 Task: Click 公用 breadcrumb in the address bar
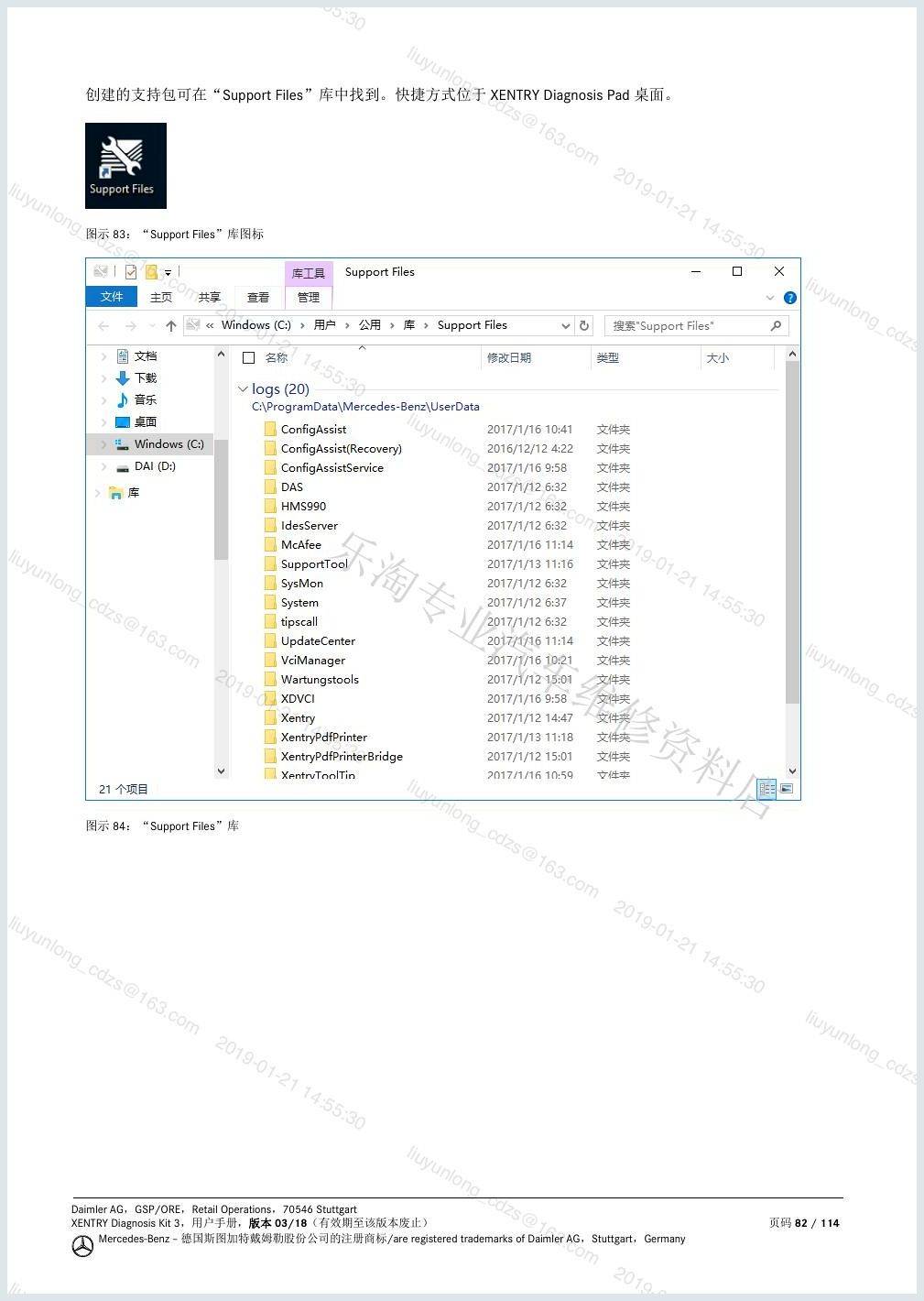click(370, 325)
